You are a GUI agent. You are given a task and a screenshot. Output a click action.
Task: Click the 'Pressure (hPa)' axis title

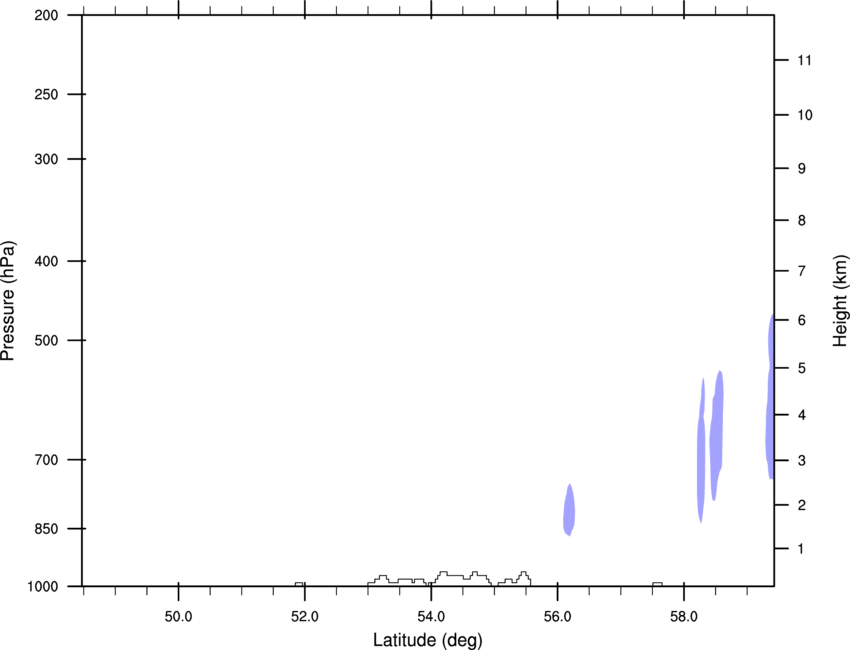pyautogui.click(x=8, y=301)
